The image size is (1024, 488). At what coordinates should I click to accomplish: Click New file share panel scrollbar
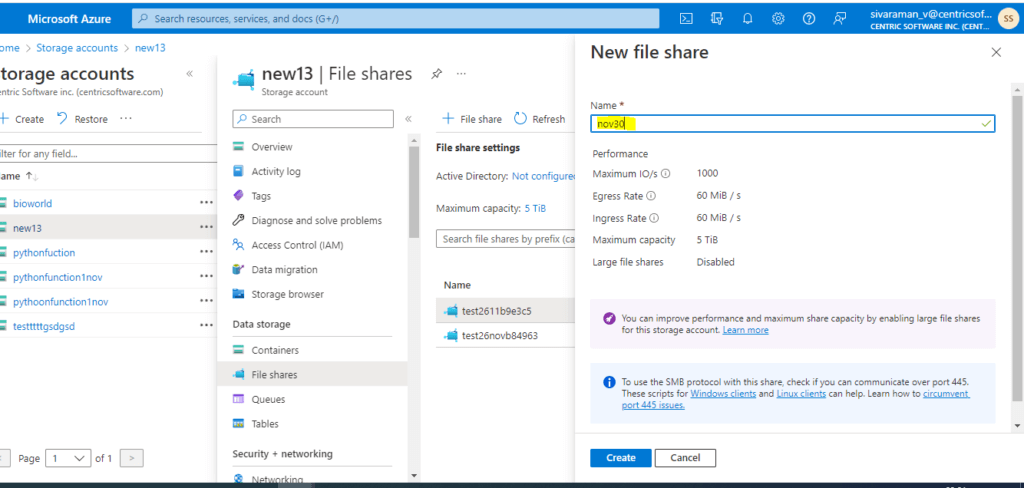point(1017,248)
